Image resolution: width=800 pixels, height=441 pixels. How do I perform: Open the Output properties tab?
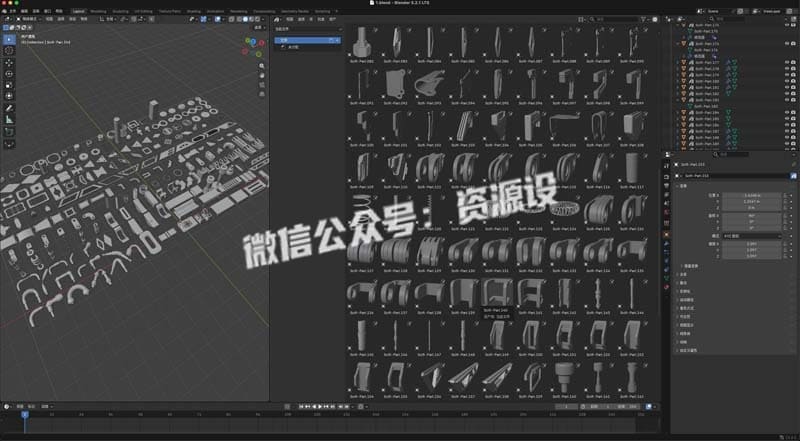pos(666,185)
